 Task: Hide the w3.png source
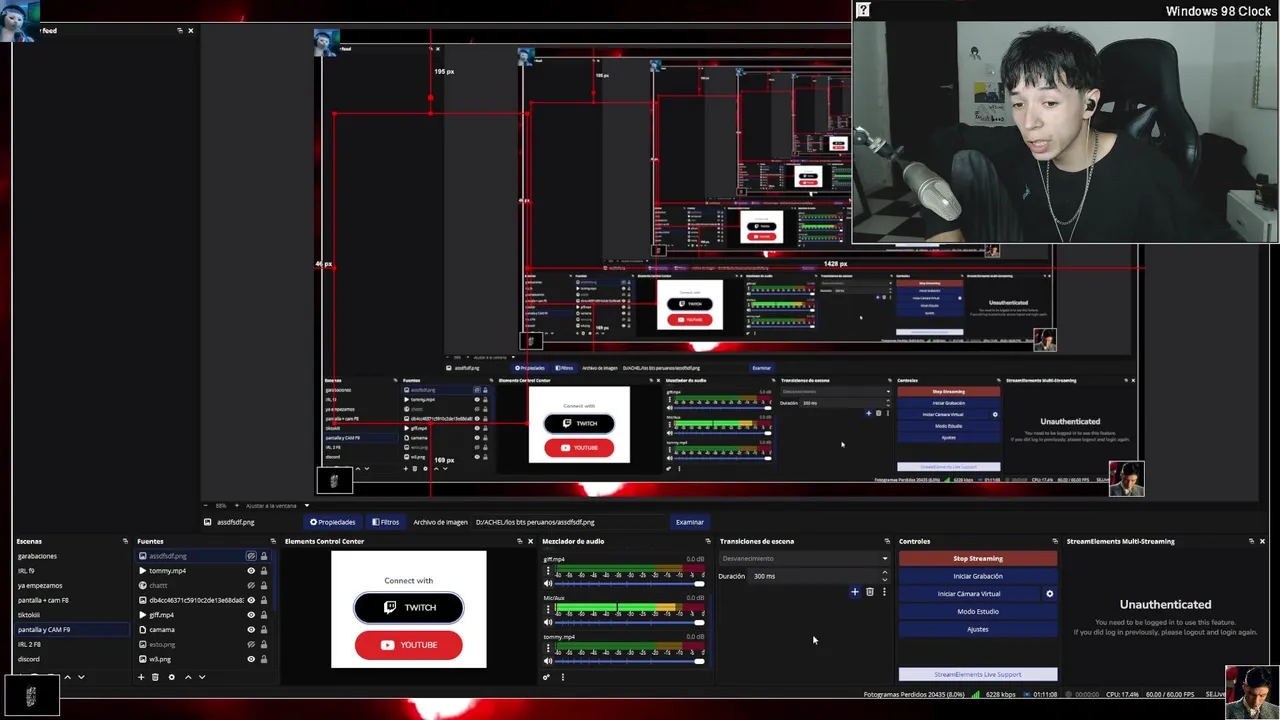[251, 659]
